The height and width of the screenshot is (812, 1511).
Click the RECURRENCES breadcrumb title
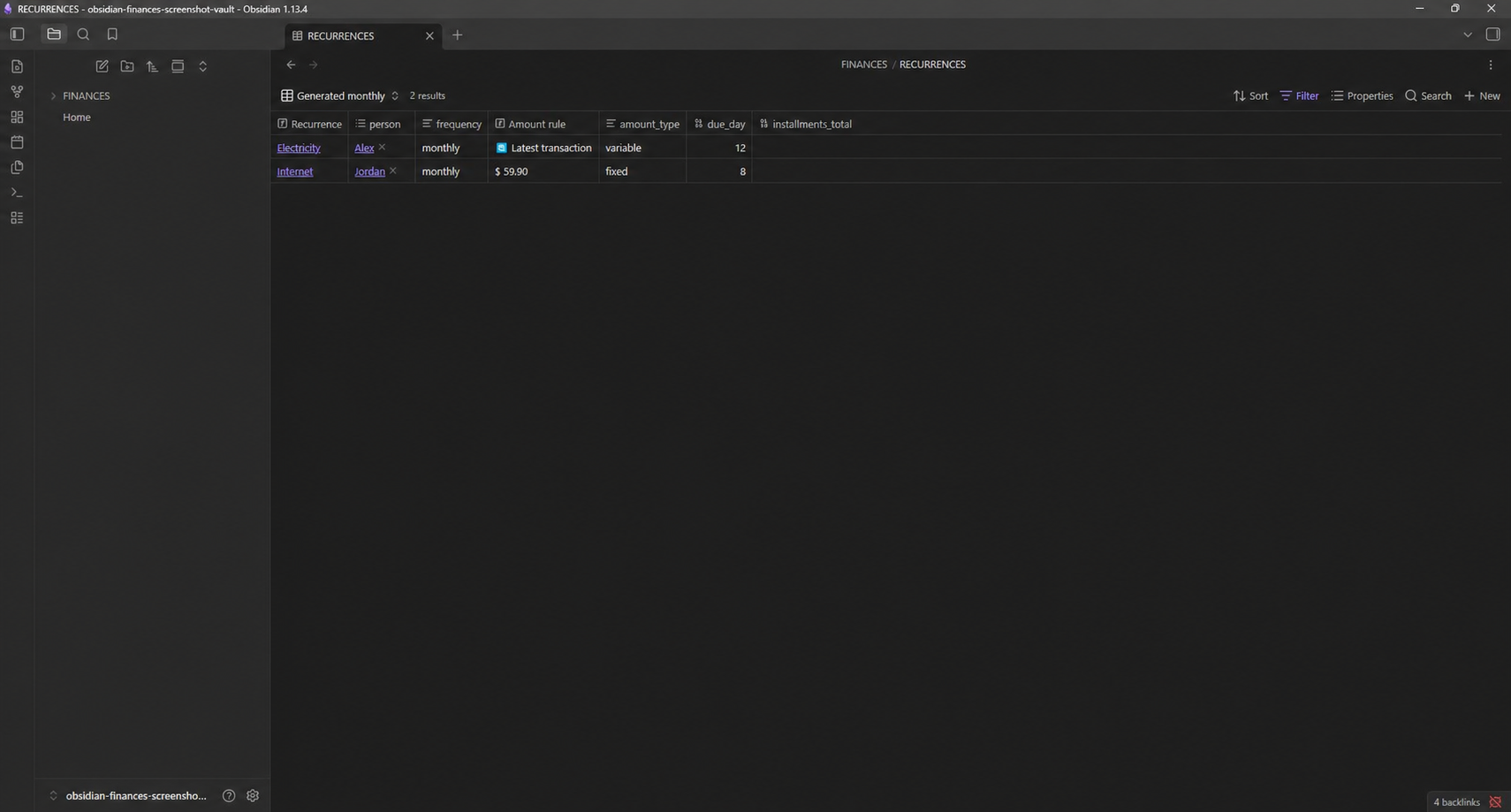click(932, 65)
